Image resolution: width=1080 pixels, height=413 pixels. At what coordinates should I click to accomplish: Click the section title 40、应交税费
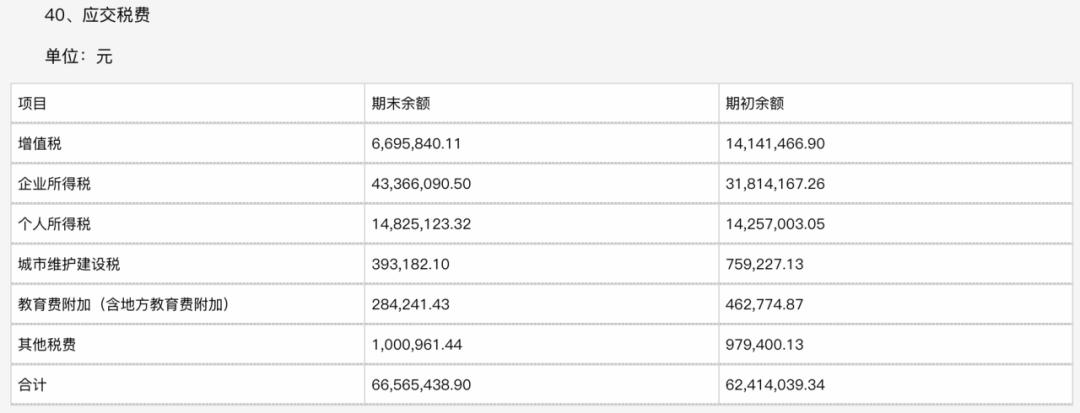click(98, 16)
